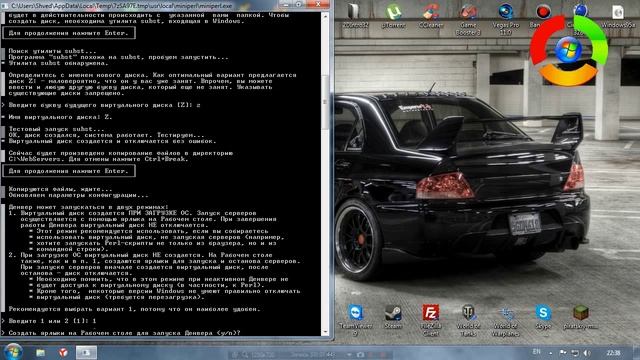
Task: Switch to the console taskbar button
Action: (x=86, y=352)
